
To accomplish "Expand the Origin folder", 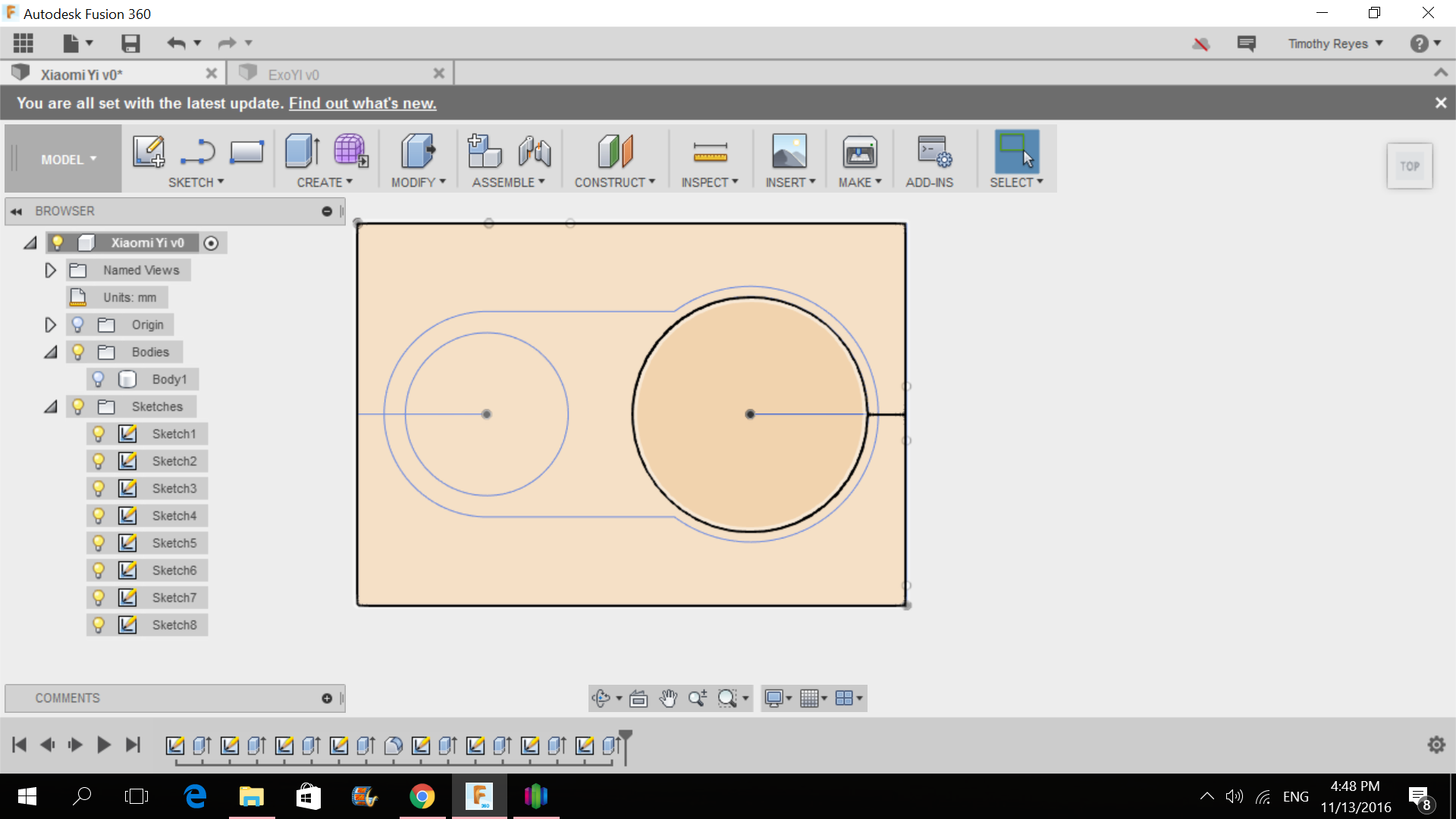I will coord(50,324).
